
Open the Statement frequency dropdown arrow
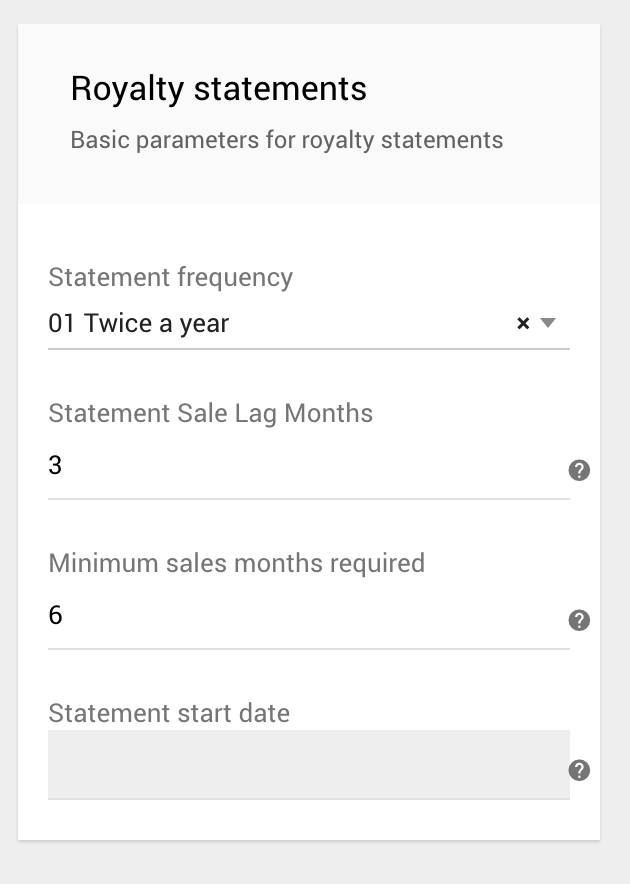(x=547, y=323)
